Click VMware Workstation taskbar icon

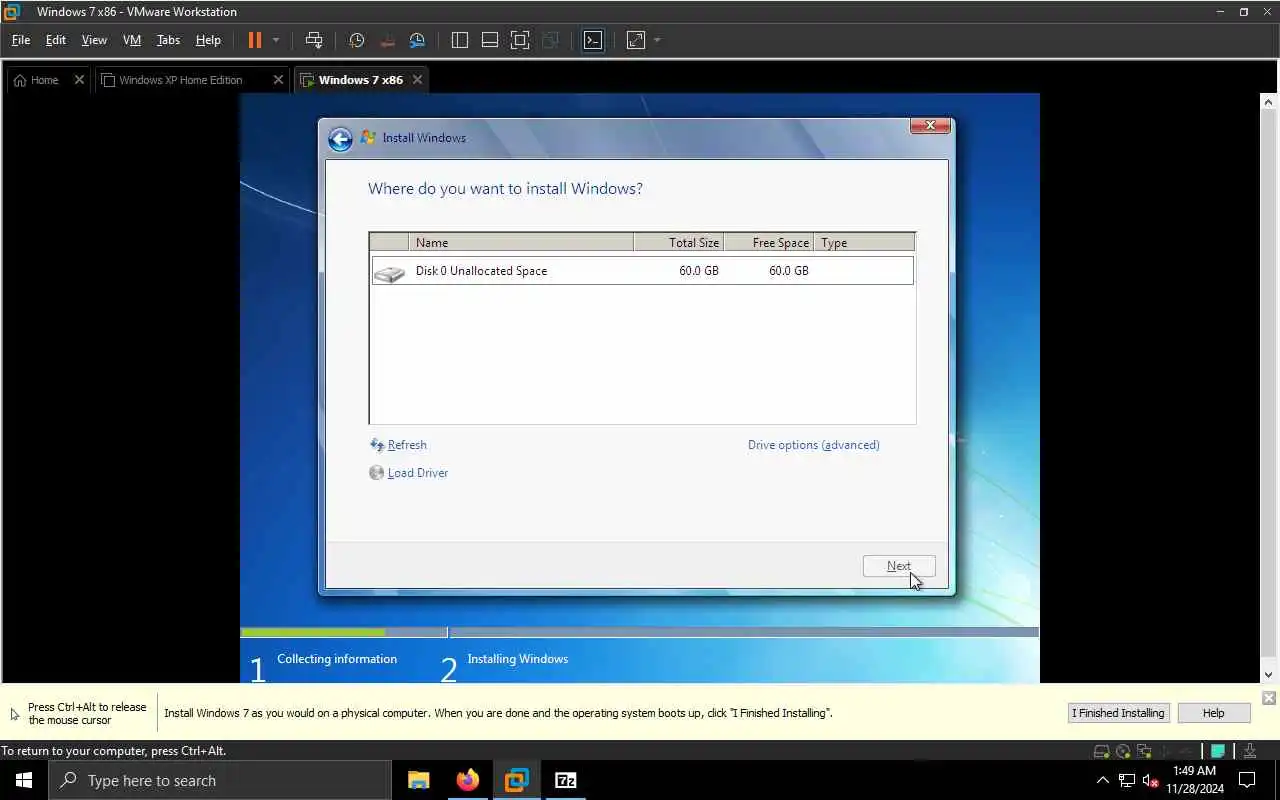516,780
